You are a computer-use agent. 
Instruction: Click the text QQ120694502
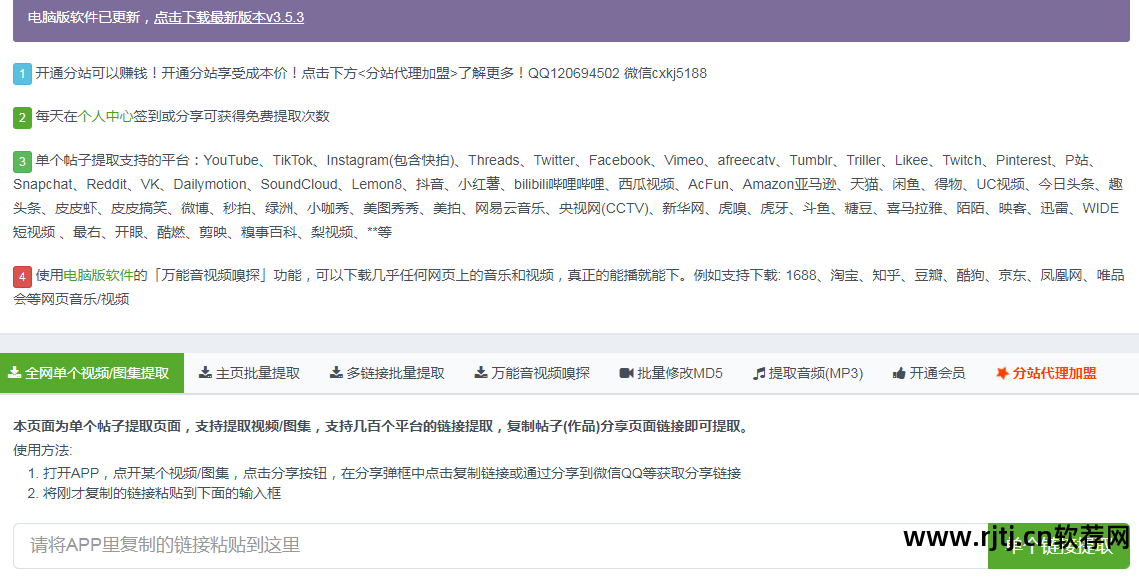pyautogui.click(x=574, y=73)
